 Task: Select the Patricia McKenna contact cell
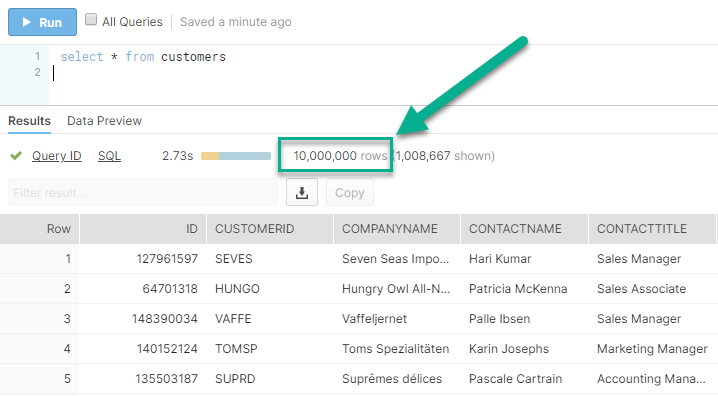[524, 289]
